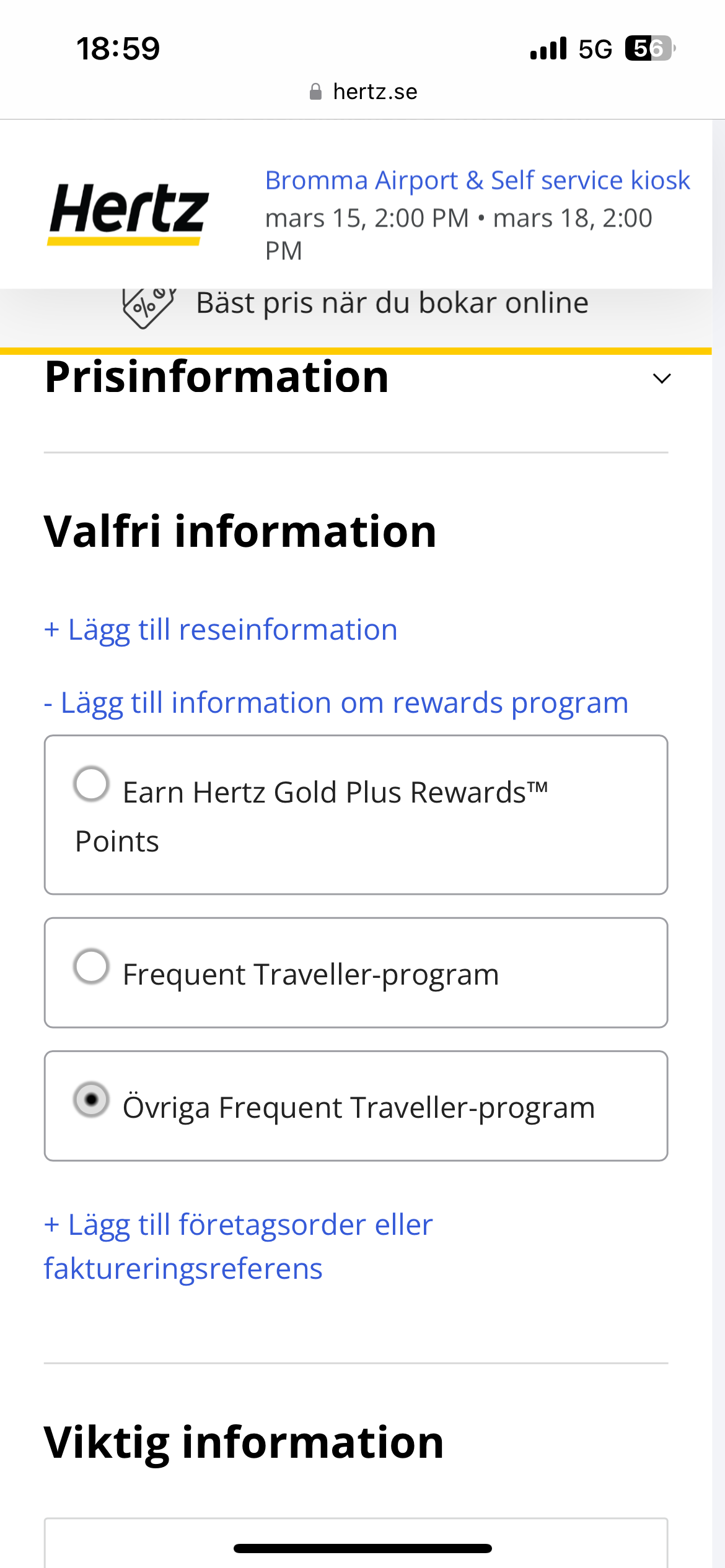
Task: Tap Bäst pris när du bokar online banner
Action: click(x=392, y=303)
